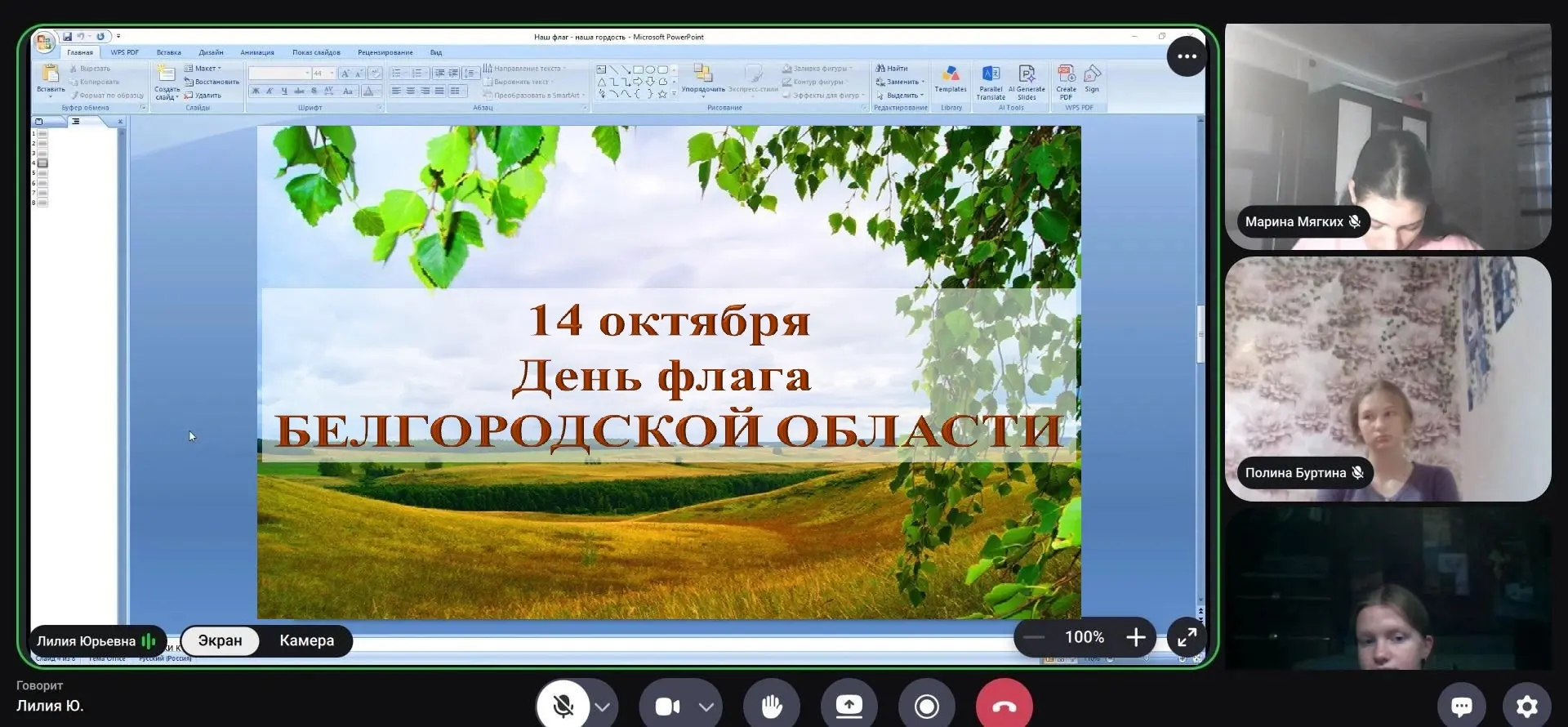Open microphone options chevron
Screen dimensions: 1568x727
pos(603,707)
